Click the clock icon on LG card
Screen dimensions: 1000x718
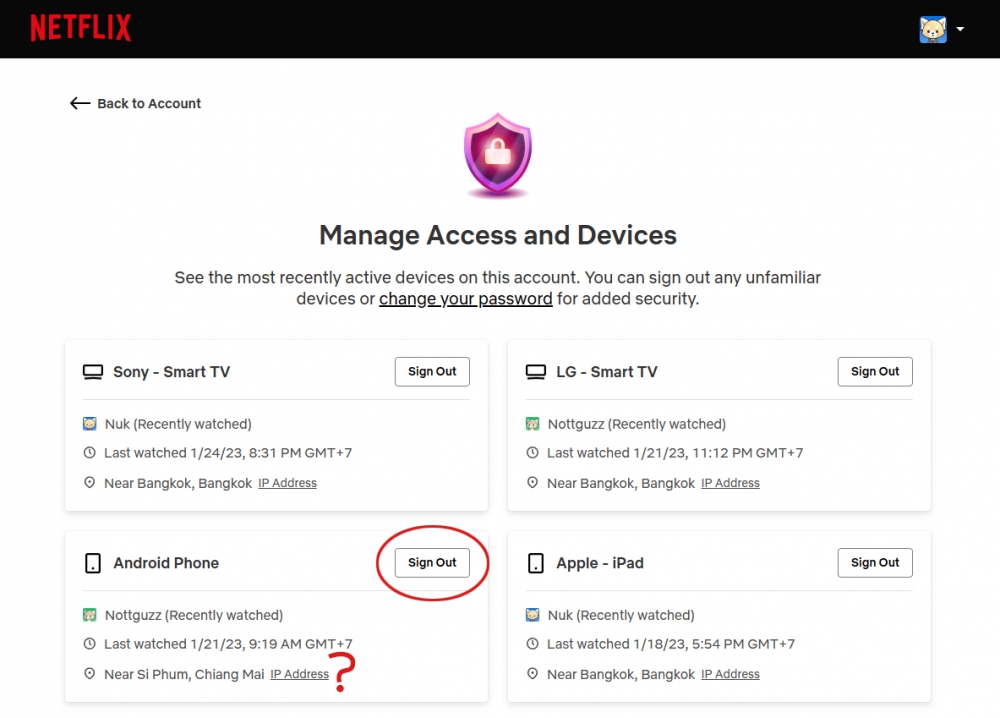tap(533, 453)
